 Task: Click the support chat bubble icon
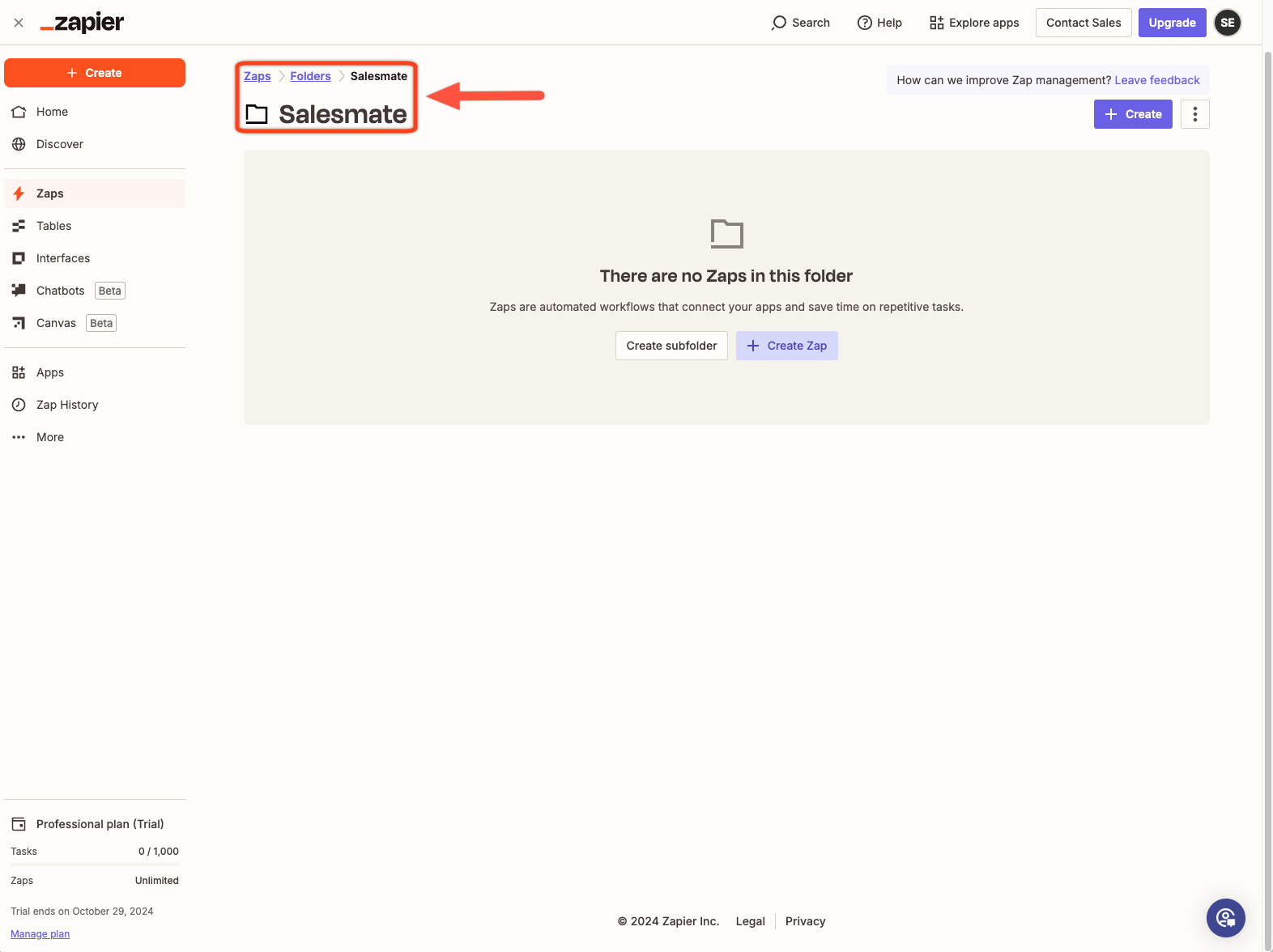pyautogui.click(x=1225, y=918)
